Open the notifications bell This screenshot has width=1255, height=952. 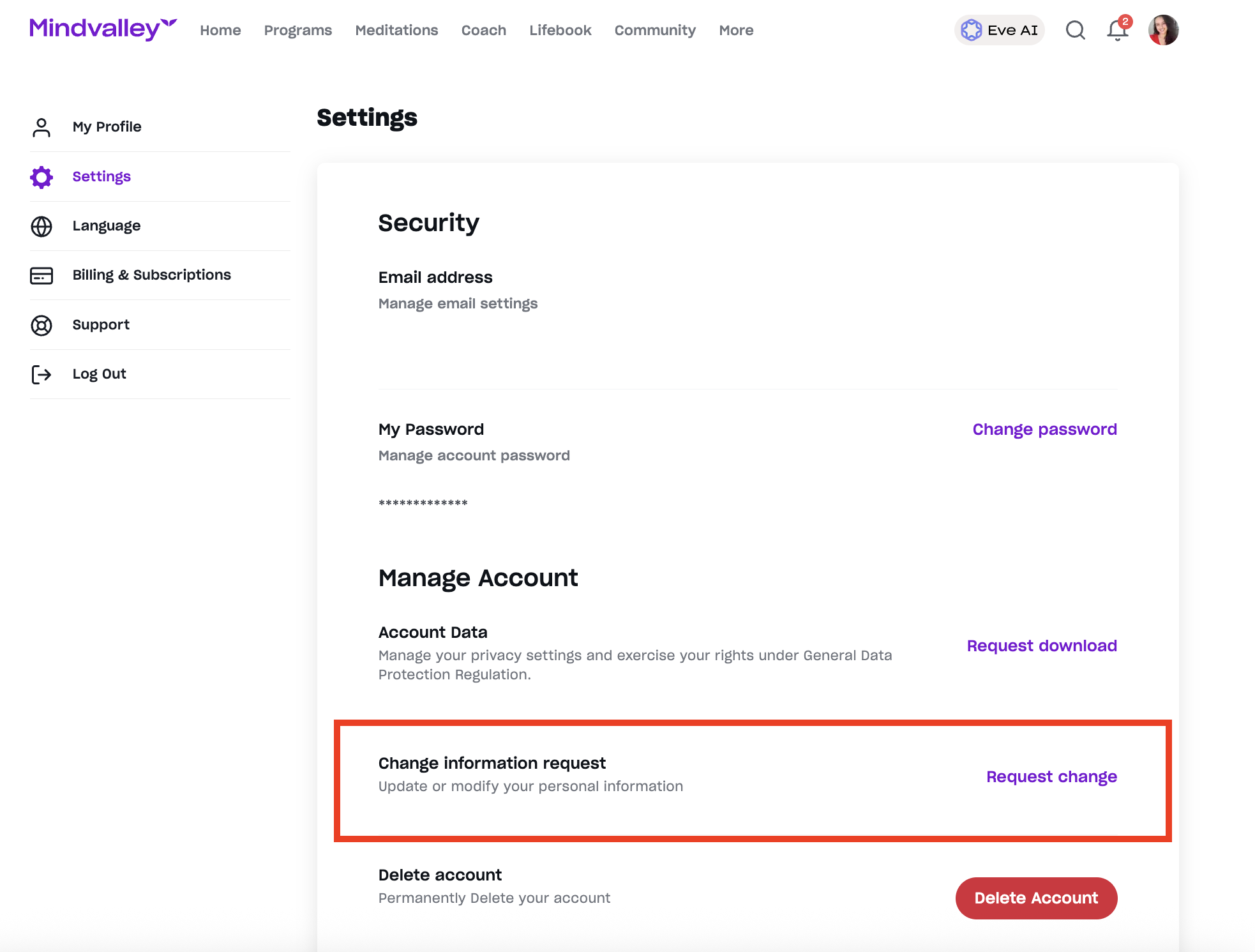click(x=1118, y=30)
